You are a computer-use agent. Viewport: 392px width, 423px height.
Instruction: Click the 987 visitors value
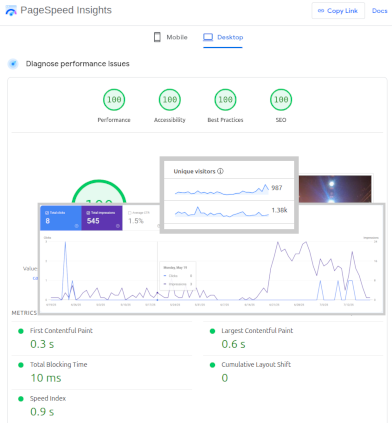pos(277,188)
